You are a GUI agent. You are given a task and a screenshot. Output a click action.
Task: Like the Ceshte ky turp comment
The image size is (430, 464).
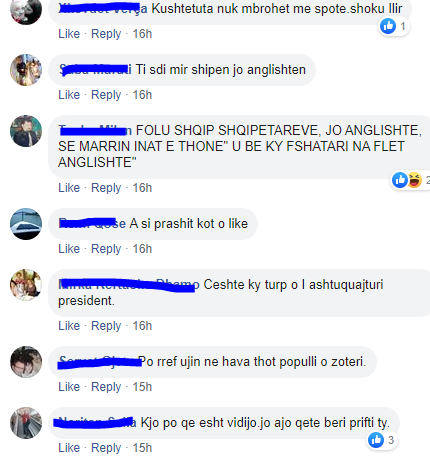click(69, 326)
